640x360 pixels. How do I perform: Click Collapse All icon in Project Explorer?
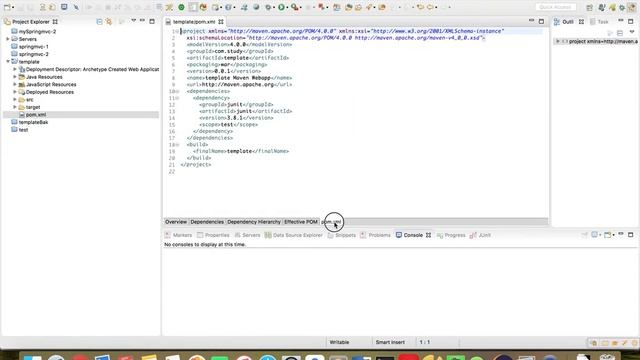99,22
